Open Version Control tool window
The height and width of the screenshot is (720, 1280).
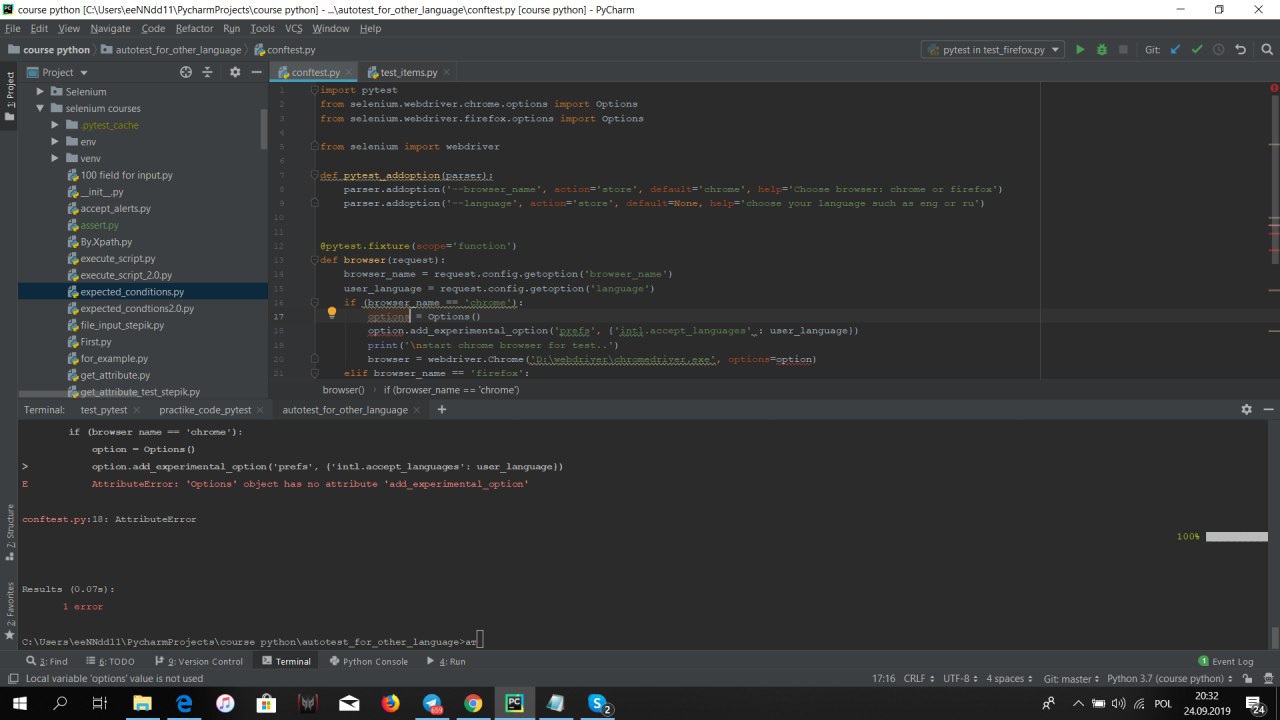point(197,661)
